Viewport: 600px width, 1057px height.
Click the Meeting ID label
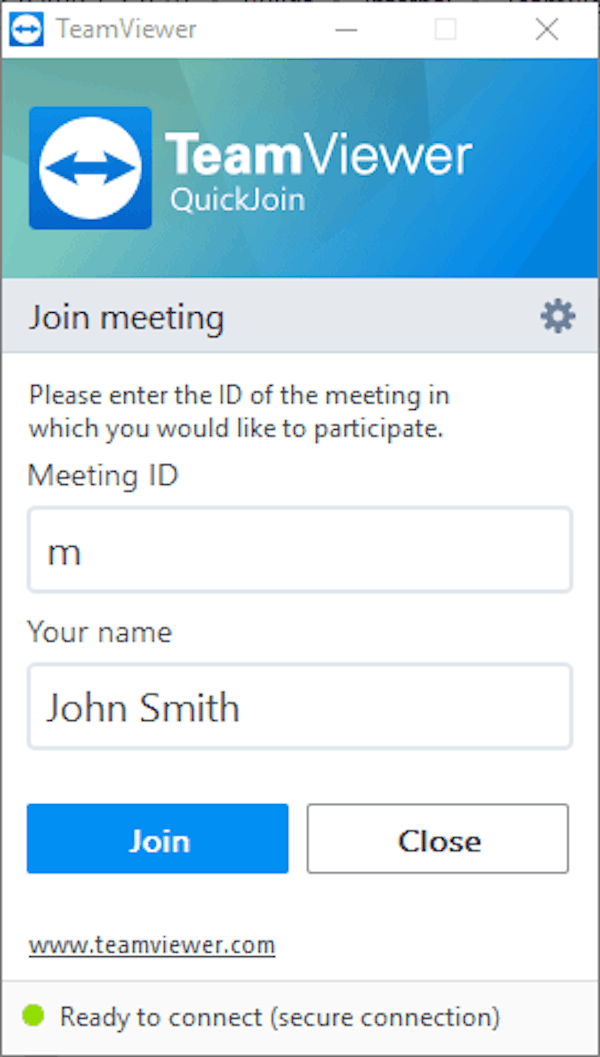(x=102, y=475)
